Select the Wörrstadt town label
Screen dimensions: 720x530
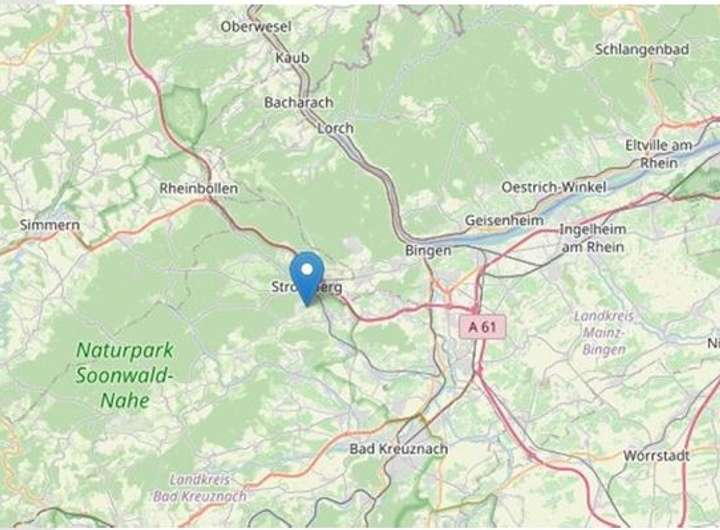pyautogui.click(x=656, y=456)
